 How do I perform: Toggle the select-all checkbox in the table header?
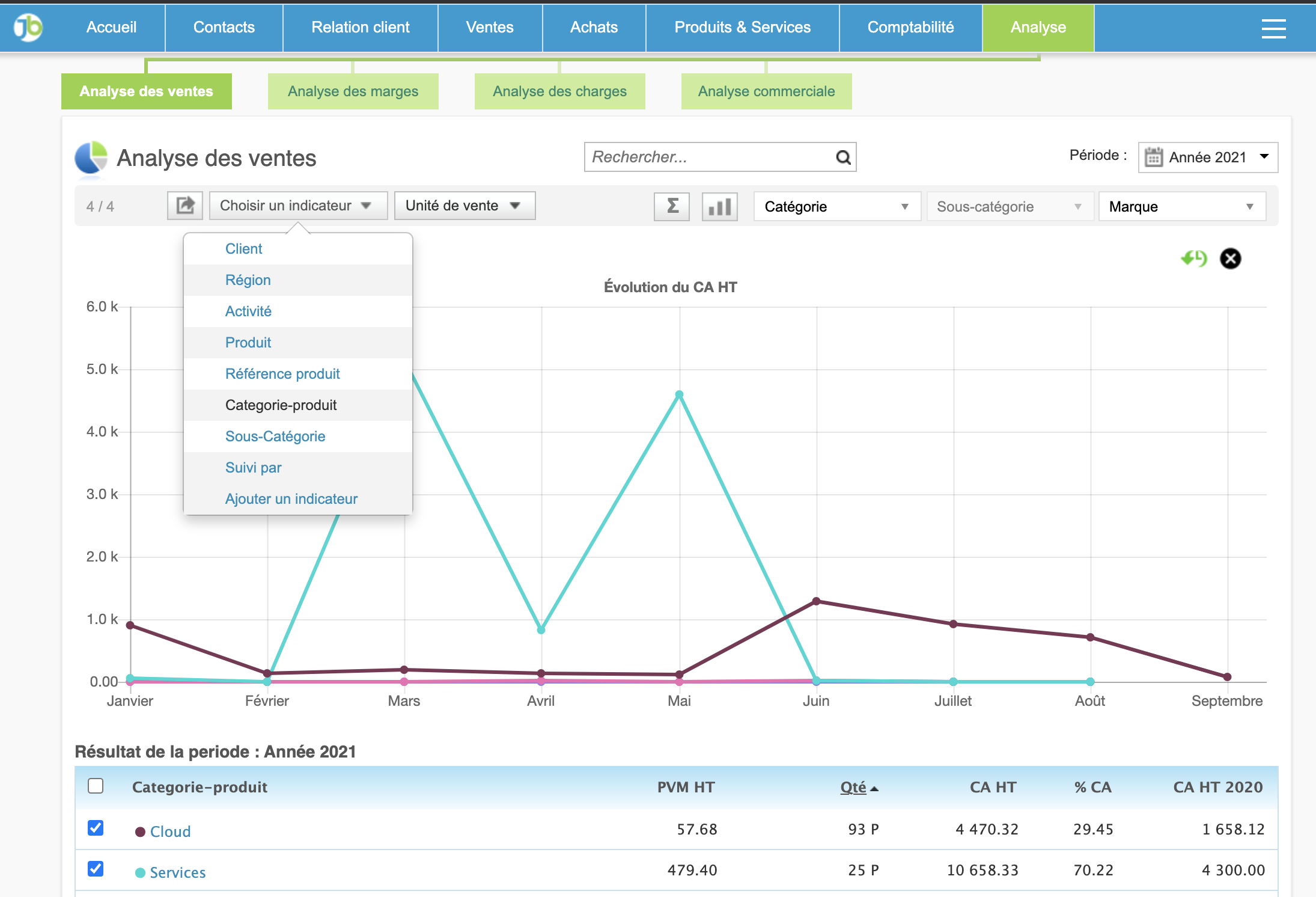(x=95, y=786)
